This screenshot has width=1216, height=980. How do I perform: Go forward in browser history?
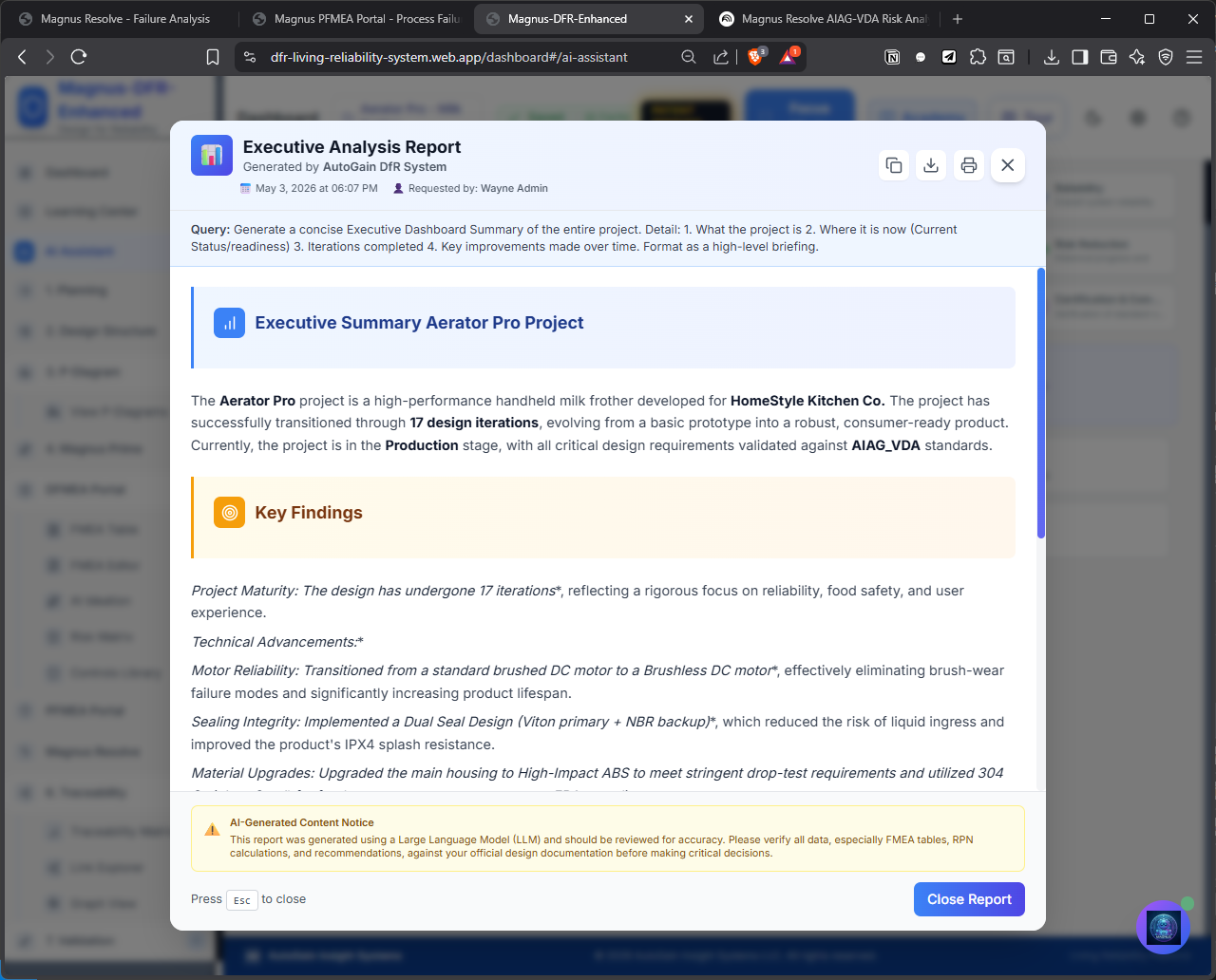50,57
